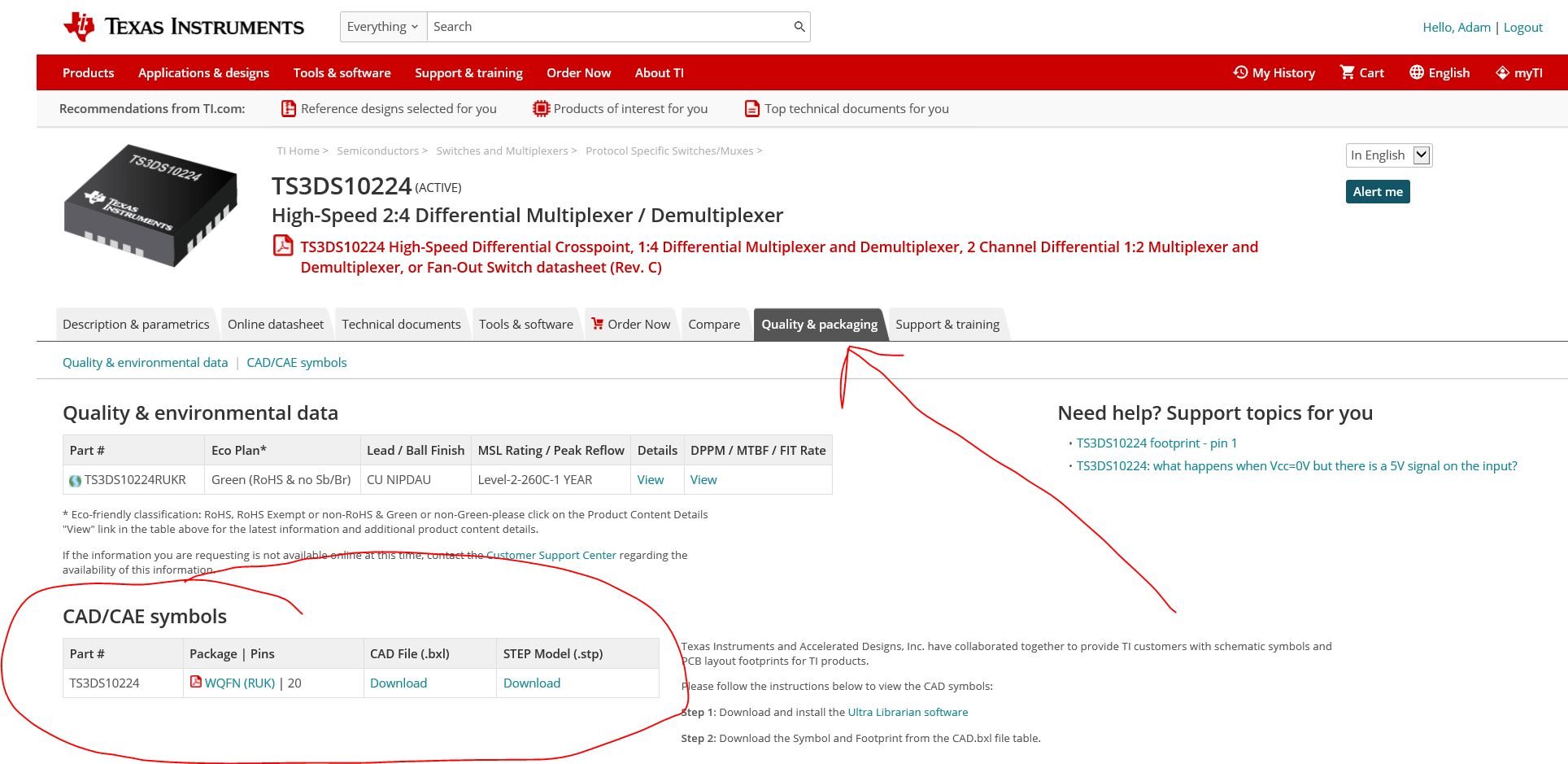This screenshot has height=764, width=1568.
Task: Switch to the Support & training product tab
Action: coord(947,324)
